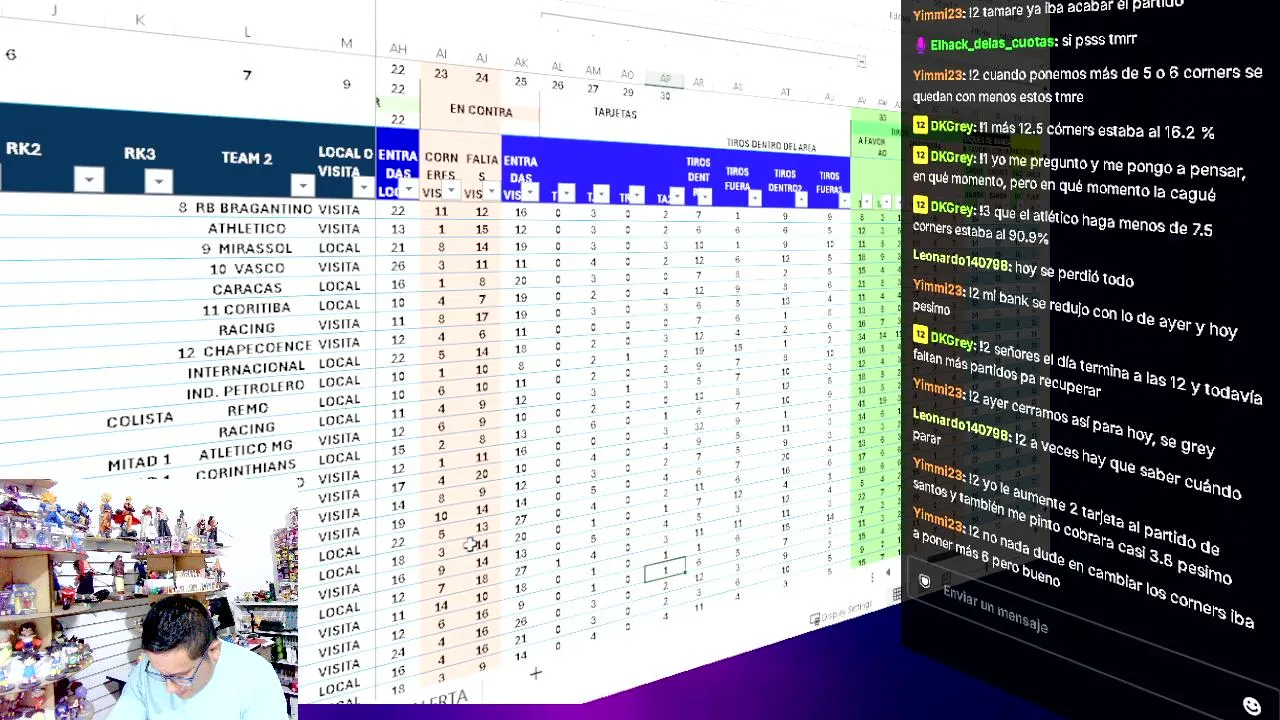Select the 'ATHLETICO' team cell
Viewport: 1280px width, 720px height.
pos(246,229)
